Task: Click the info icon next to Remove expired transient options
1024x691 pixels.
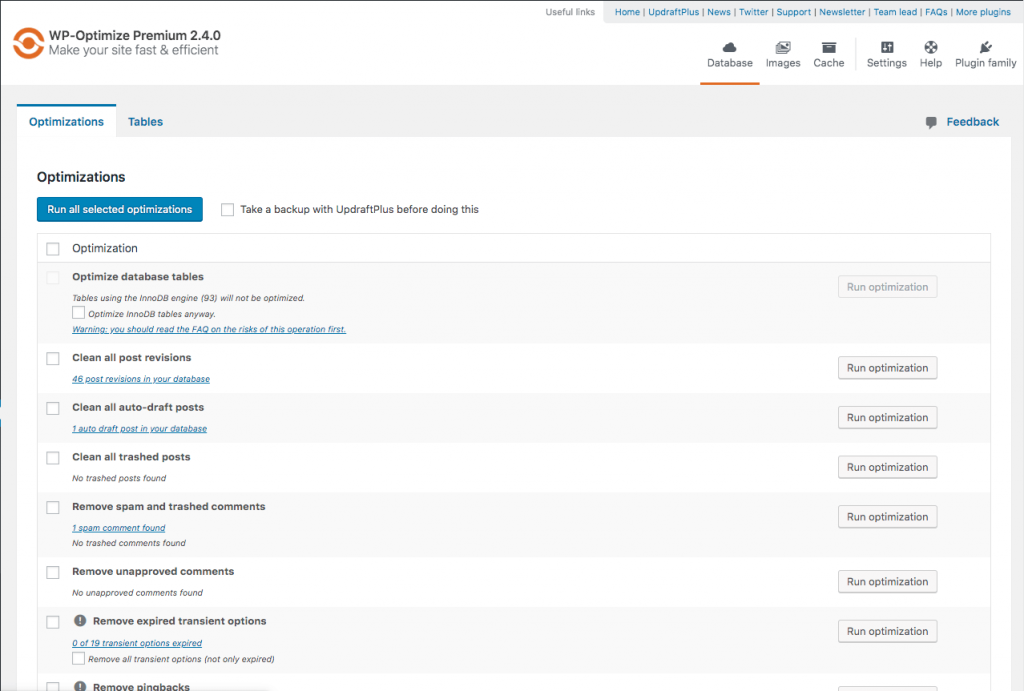Action: point(79,620)
